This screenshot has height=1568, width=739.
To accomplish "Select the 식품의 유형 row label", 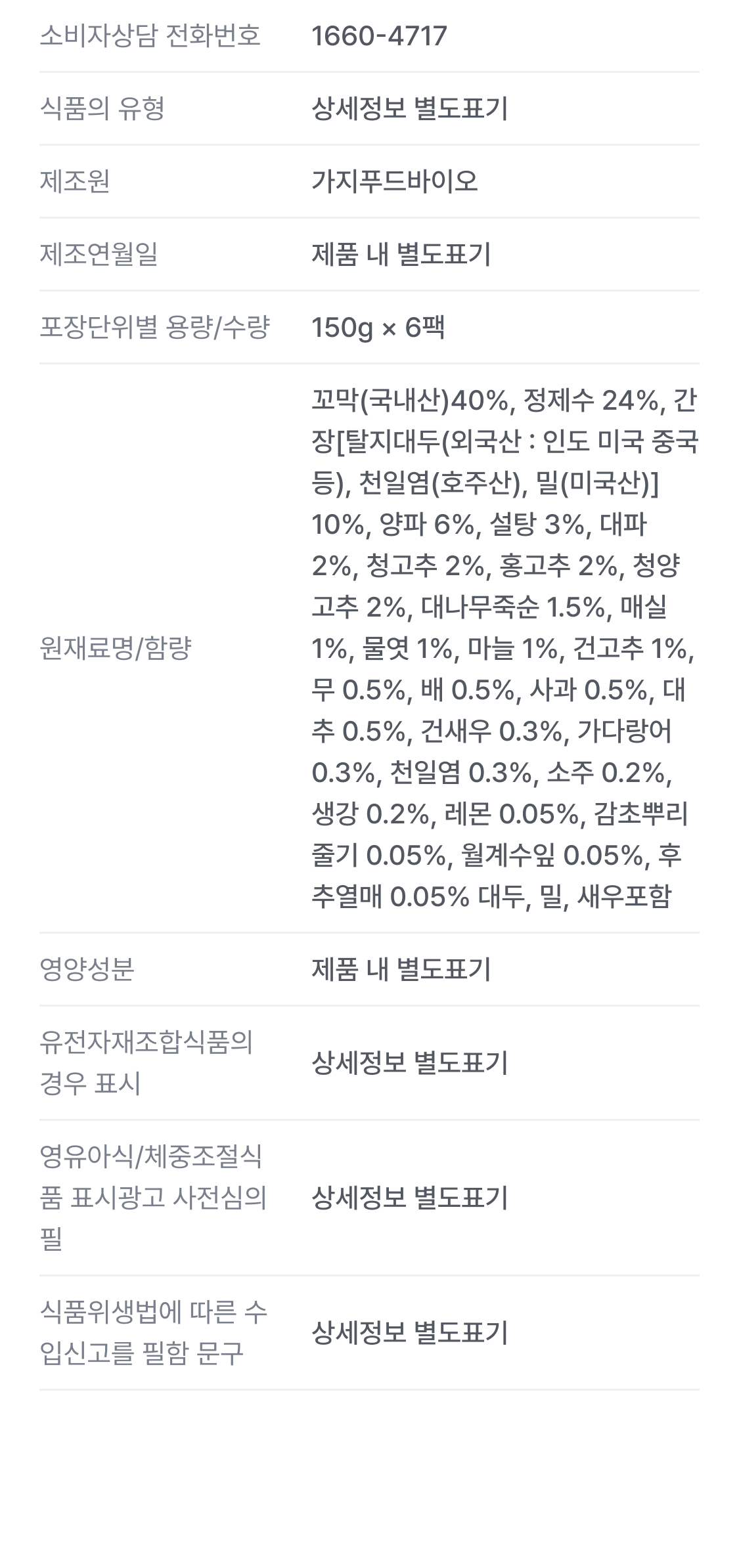I will coord(102,108).
